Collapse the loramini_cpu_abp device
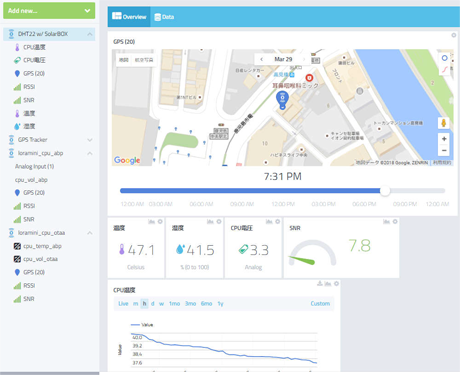 [x=90, y=153]
